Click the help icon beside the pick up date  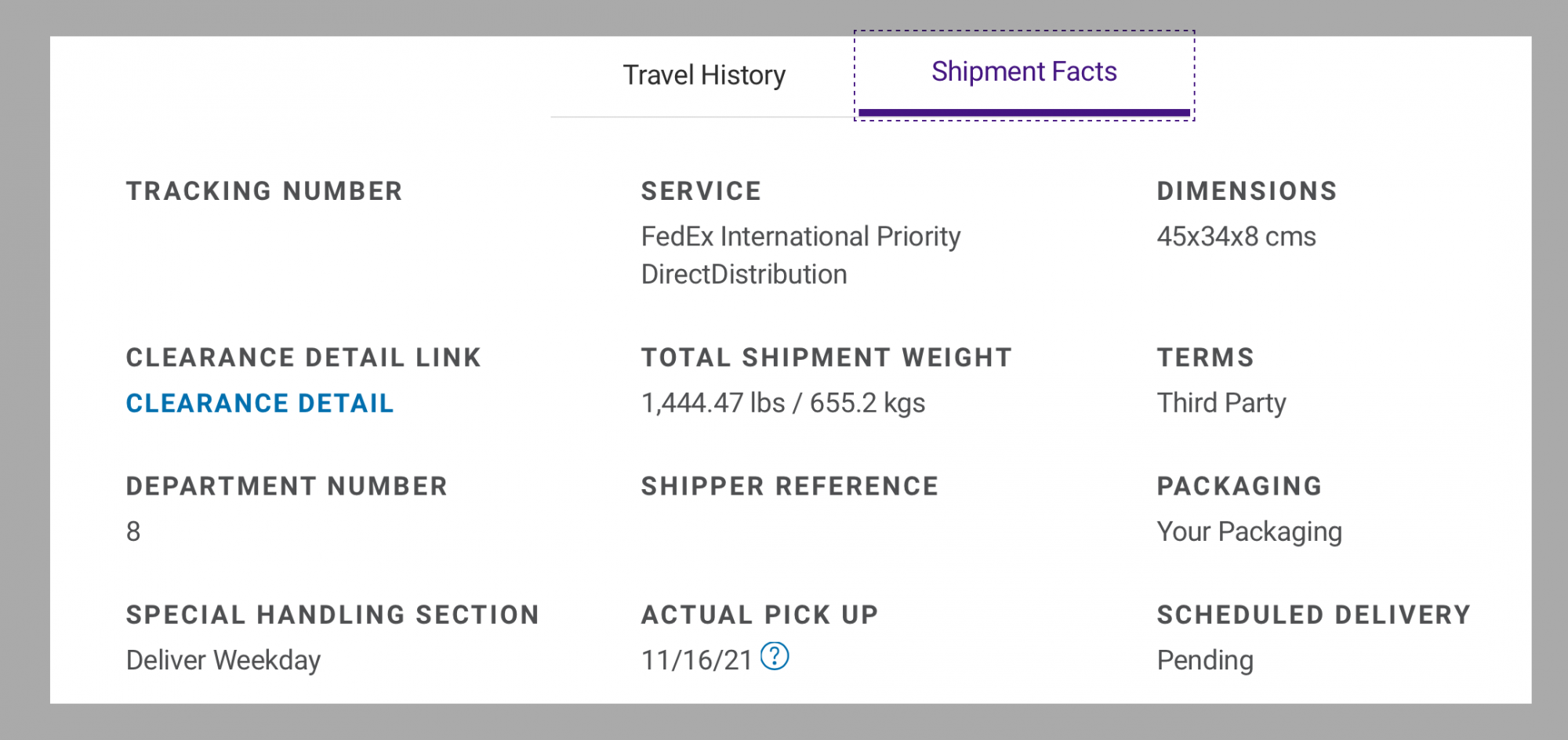pyautogui.click(x=775, y=657)
